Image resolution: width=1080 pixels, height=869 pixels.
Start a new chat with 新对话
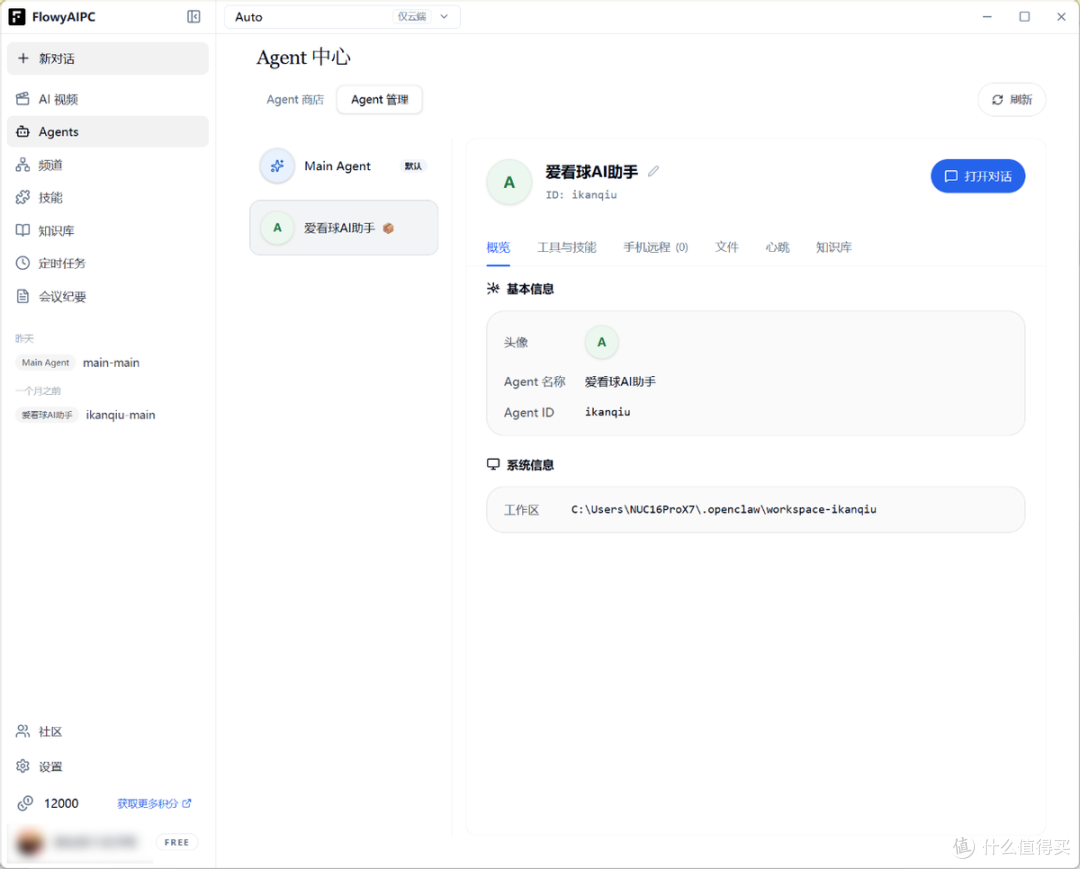107,59
